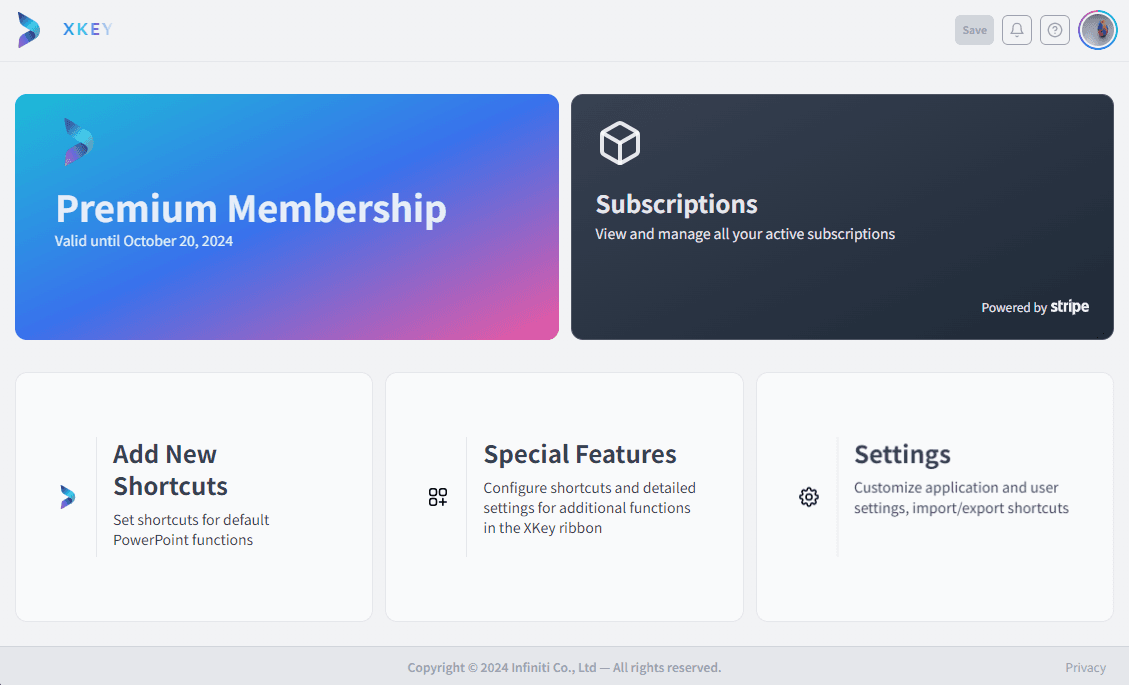
Task: Open the notifications bell
Action: [x=1017, y=30]
